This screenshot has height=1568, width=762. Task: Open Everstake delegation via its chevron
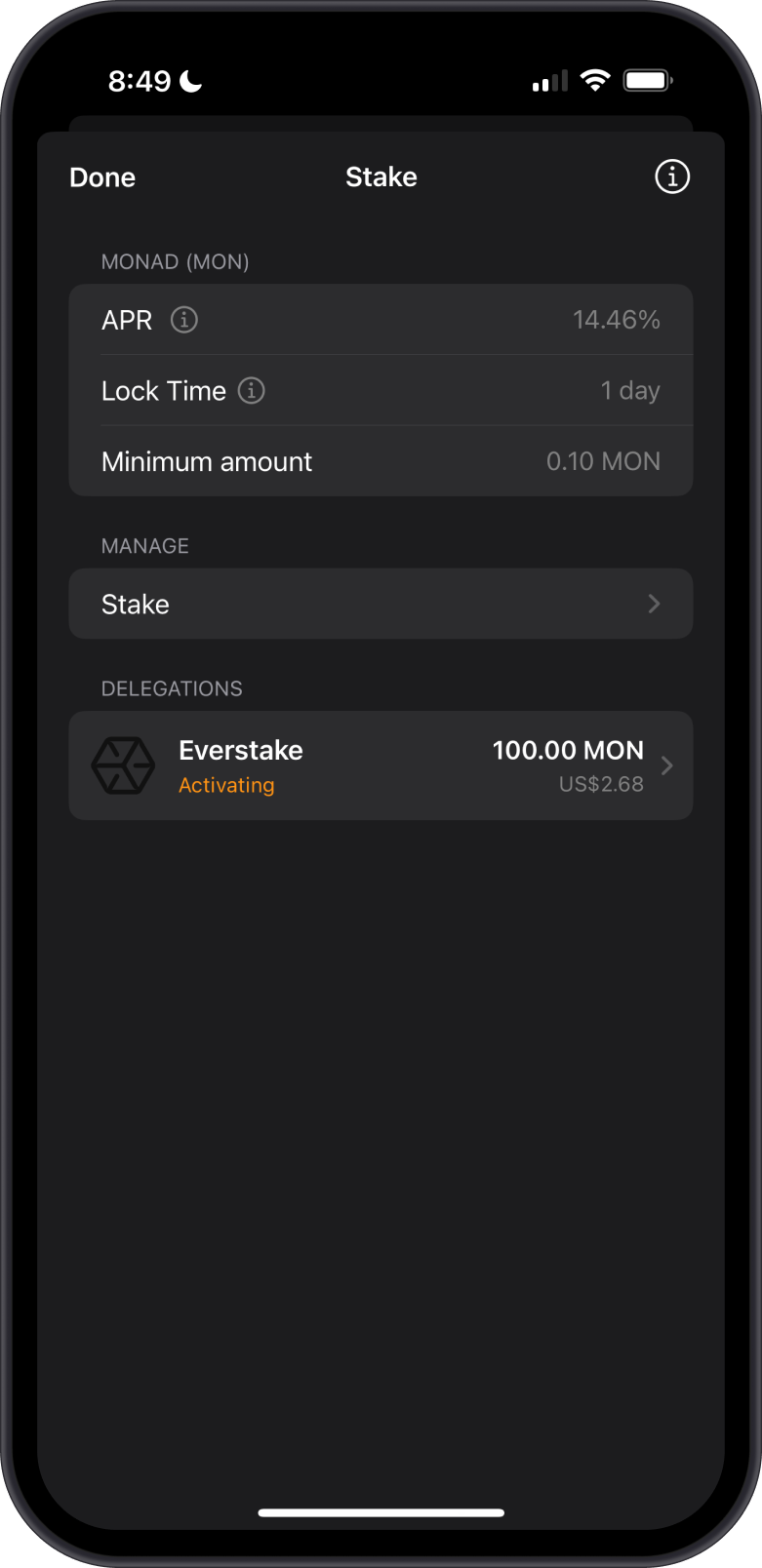point(667,765)
